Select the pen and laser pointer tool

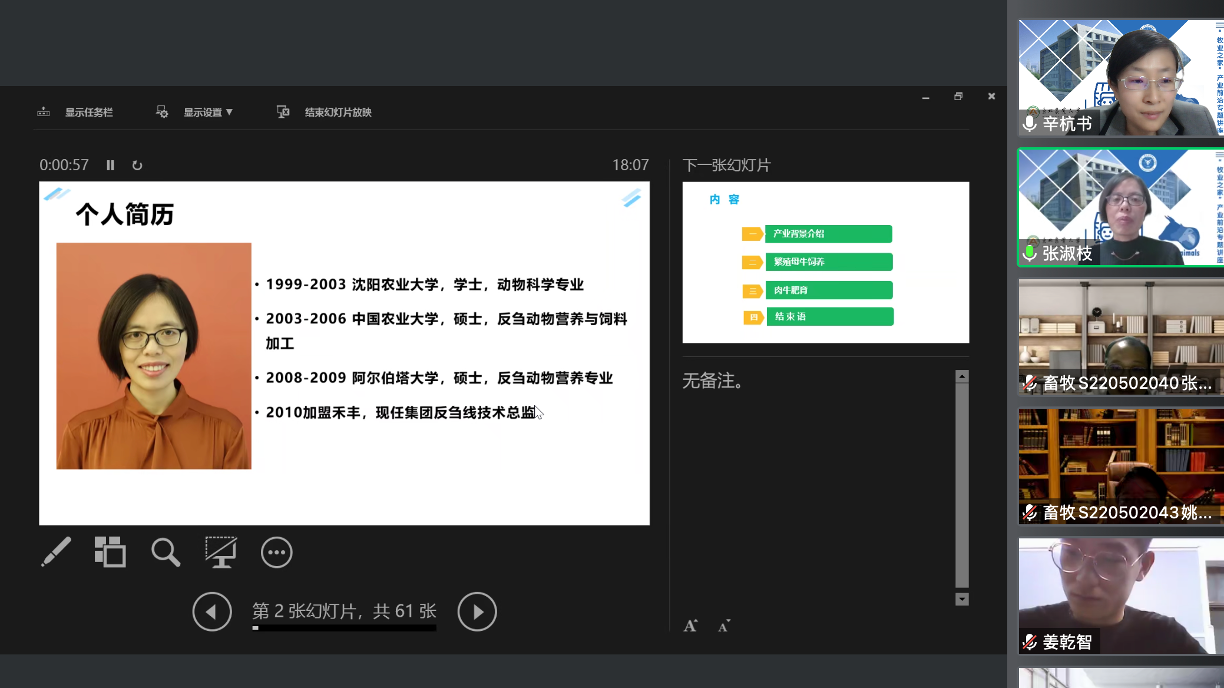click(x=56, y=552)
